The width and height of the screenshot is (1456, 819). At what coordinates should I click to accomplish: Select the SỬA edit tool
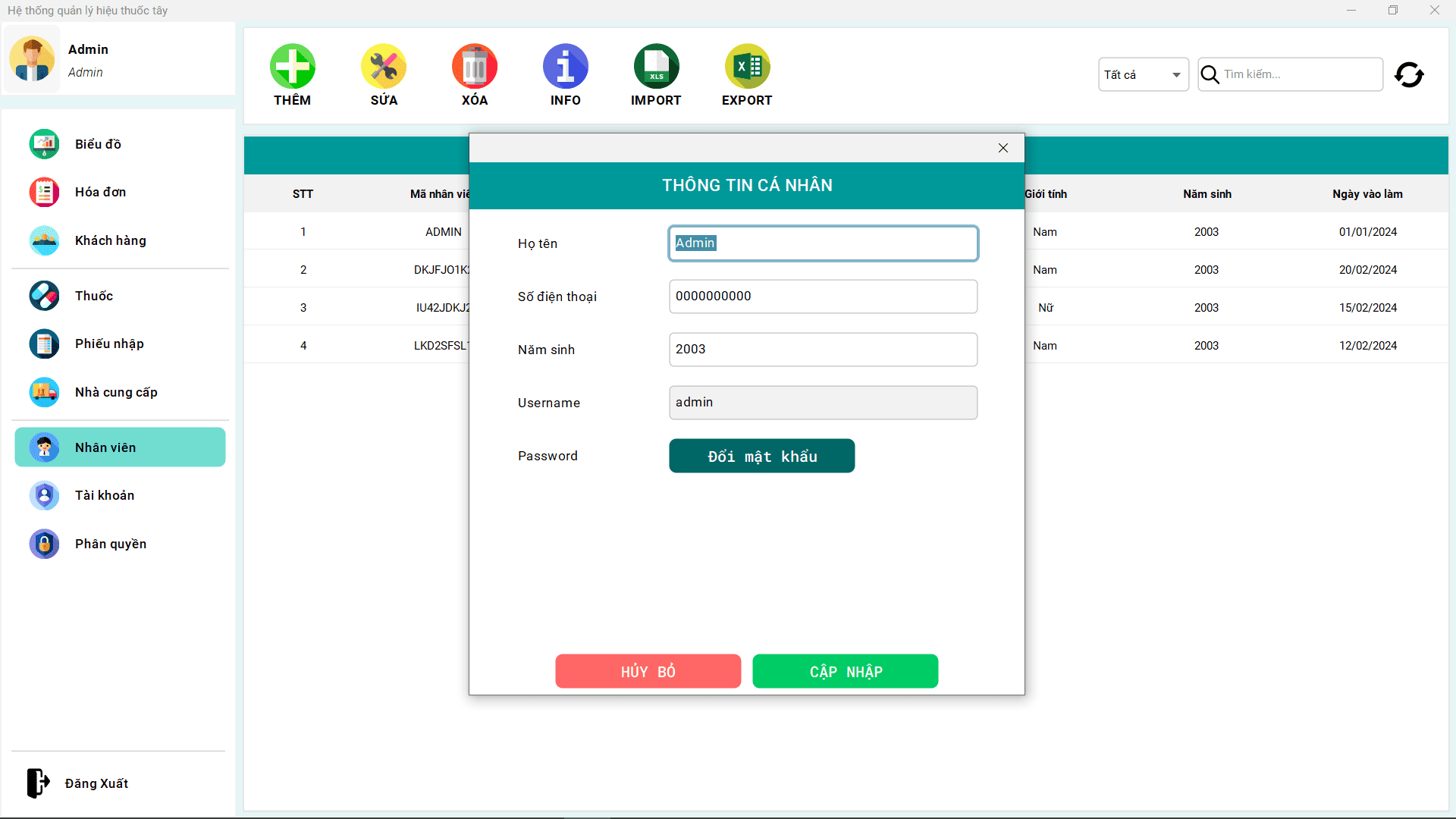[383, 67]
